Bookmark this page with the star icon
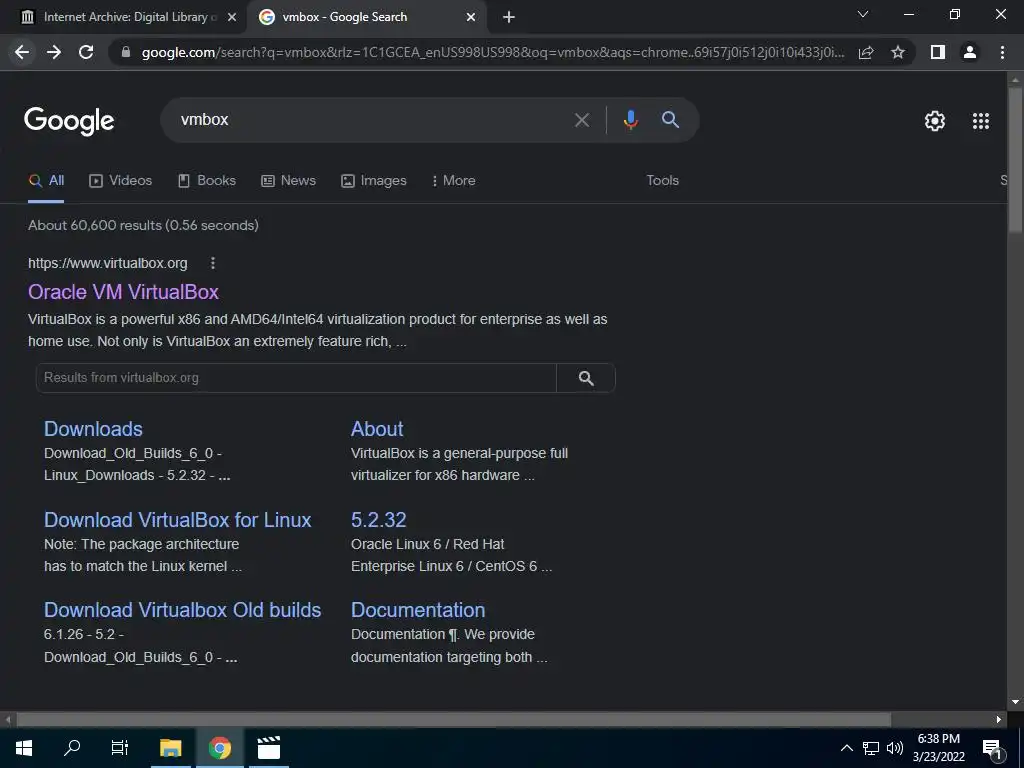Screen dimensions: 1024x768 [898, 52]
